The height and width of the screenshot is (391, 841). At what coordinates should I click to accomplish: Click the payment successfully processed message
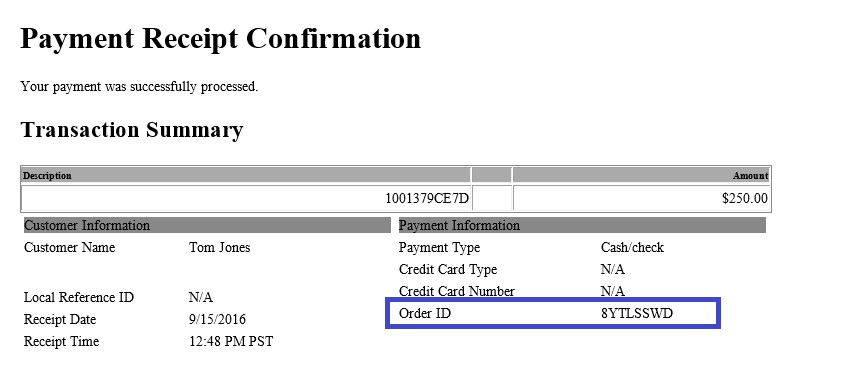tap(139, 86)
